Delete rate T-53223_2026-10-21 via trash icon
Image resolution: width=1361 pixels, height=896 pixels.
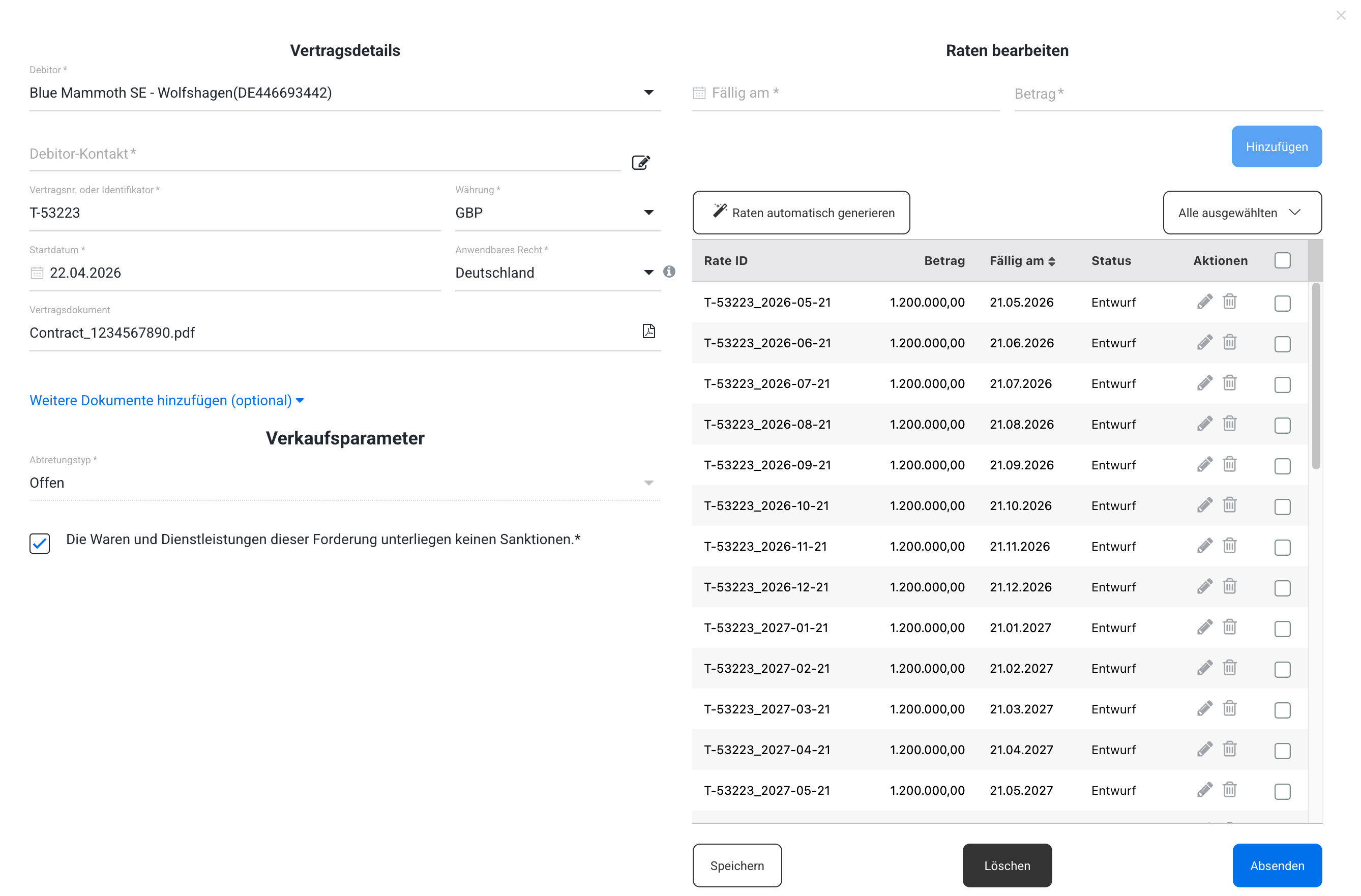pyautogui.click(x=1229, y=504)
